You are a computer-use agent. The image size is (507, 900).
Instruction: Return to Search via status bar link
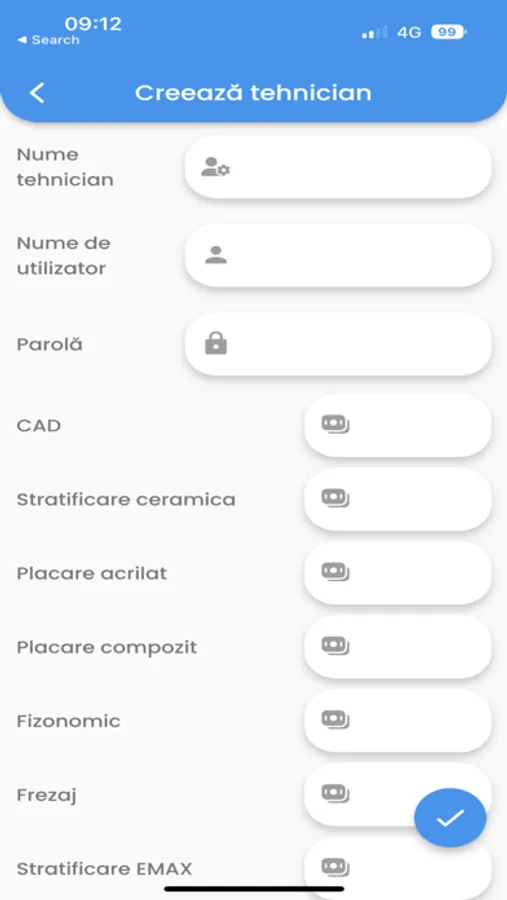coord(48,40)
